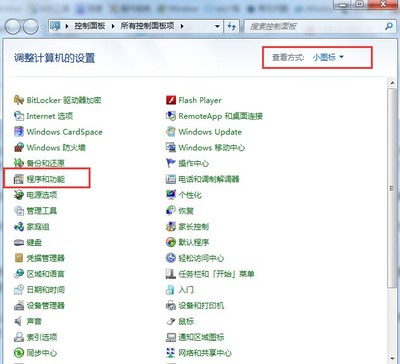The height and width of the screenshot is (364, 400).
Task: Click the 操作中心 flag icon
Action: pyautogui.click(x=171, y=163)
